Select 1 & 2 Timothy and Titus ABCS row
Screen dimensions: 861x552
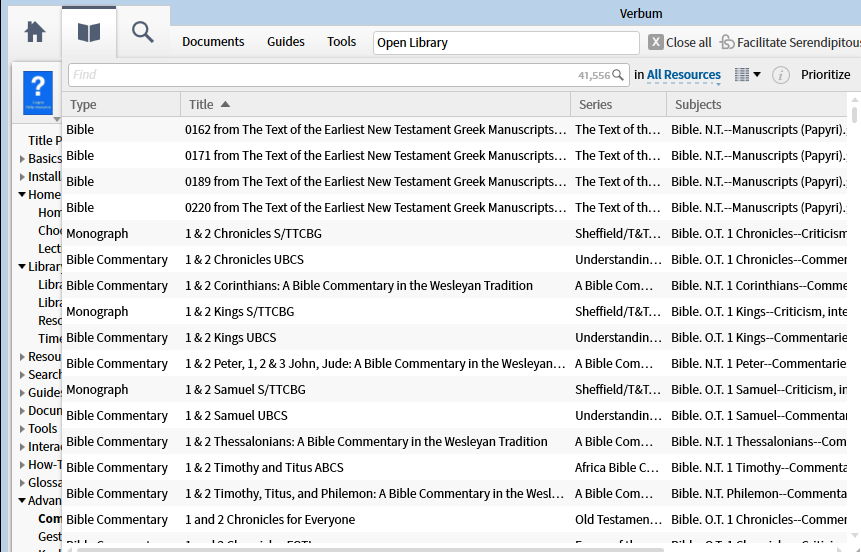point(455,467)
